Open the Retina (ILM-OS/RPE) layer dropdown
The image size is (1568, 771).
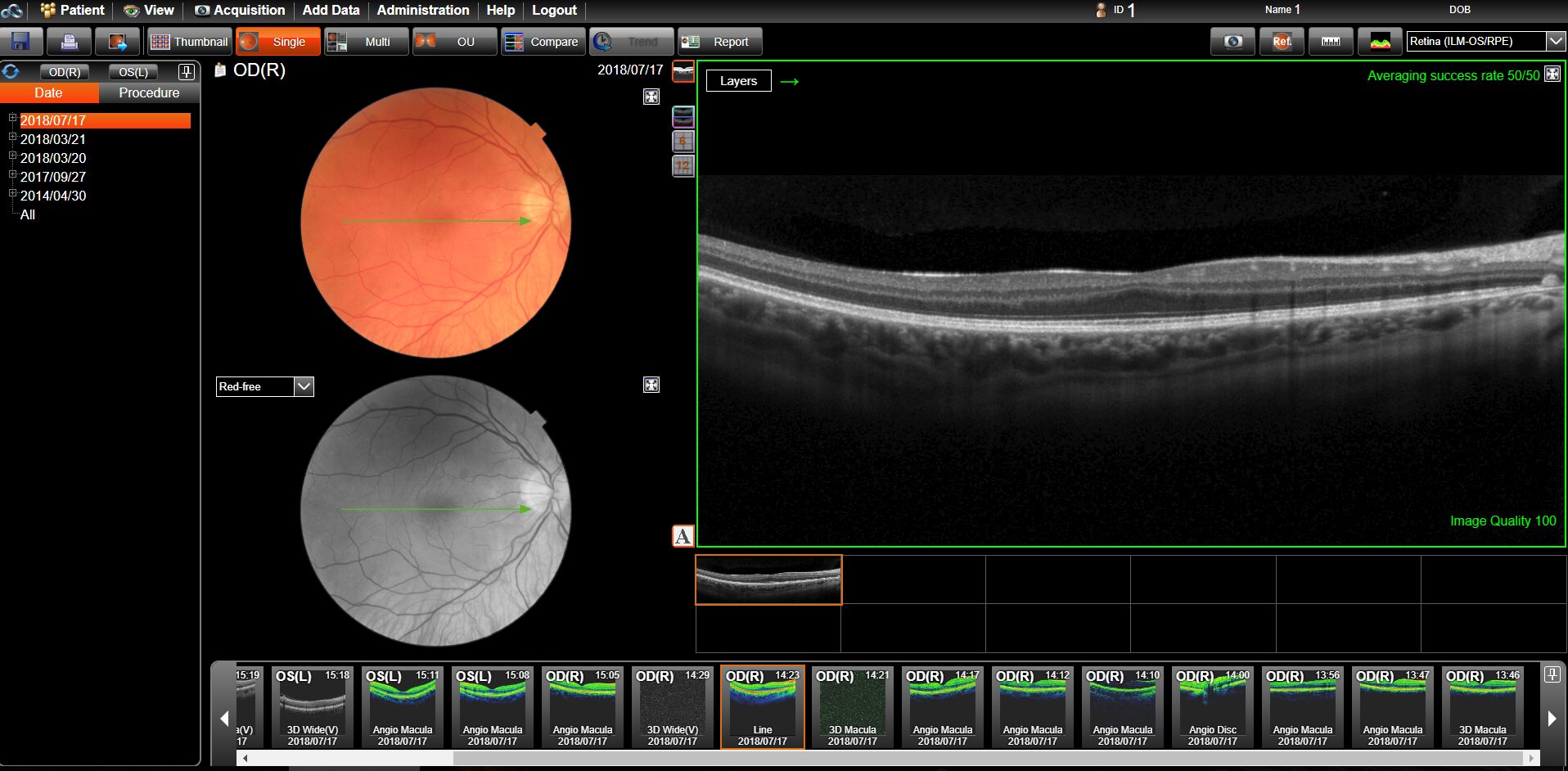pyautogui.click(x=1555, y=41)
